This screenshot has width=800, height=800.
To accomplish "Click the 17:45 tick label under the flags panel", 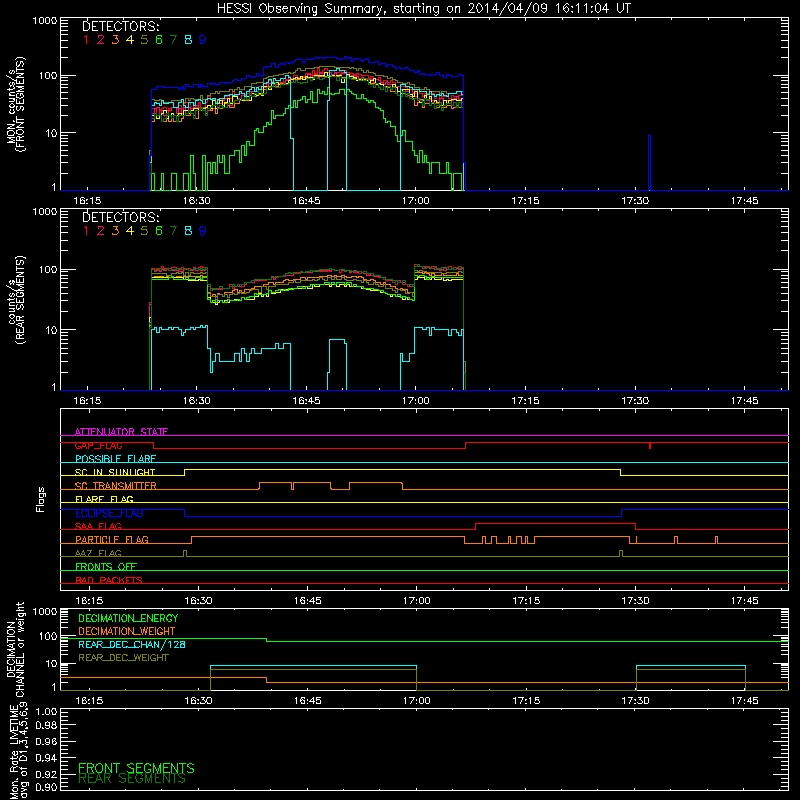I will [744, 601].
